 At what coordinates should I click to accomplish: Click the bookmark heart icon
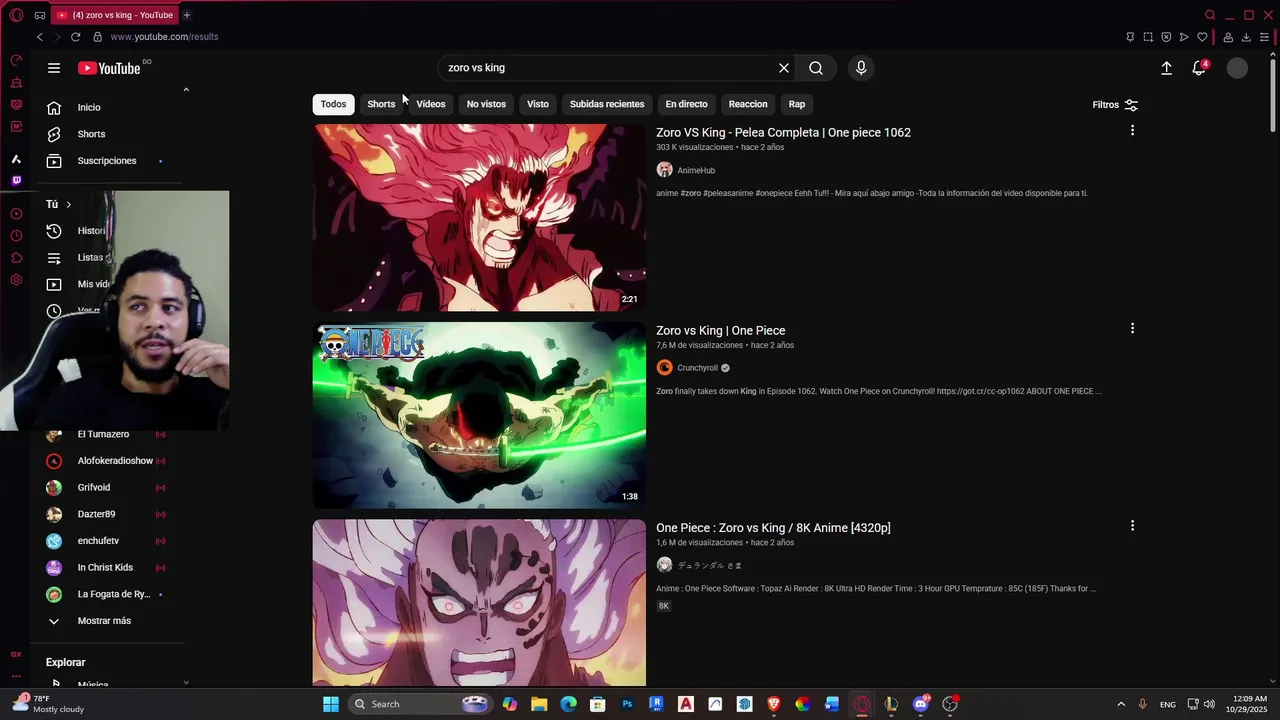pyautogui.click(x=1202, y=37)
